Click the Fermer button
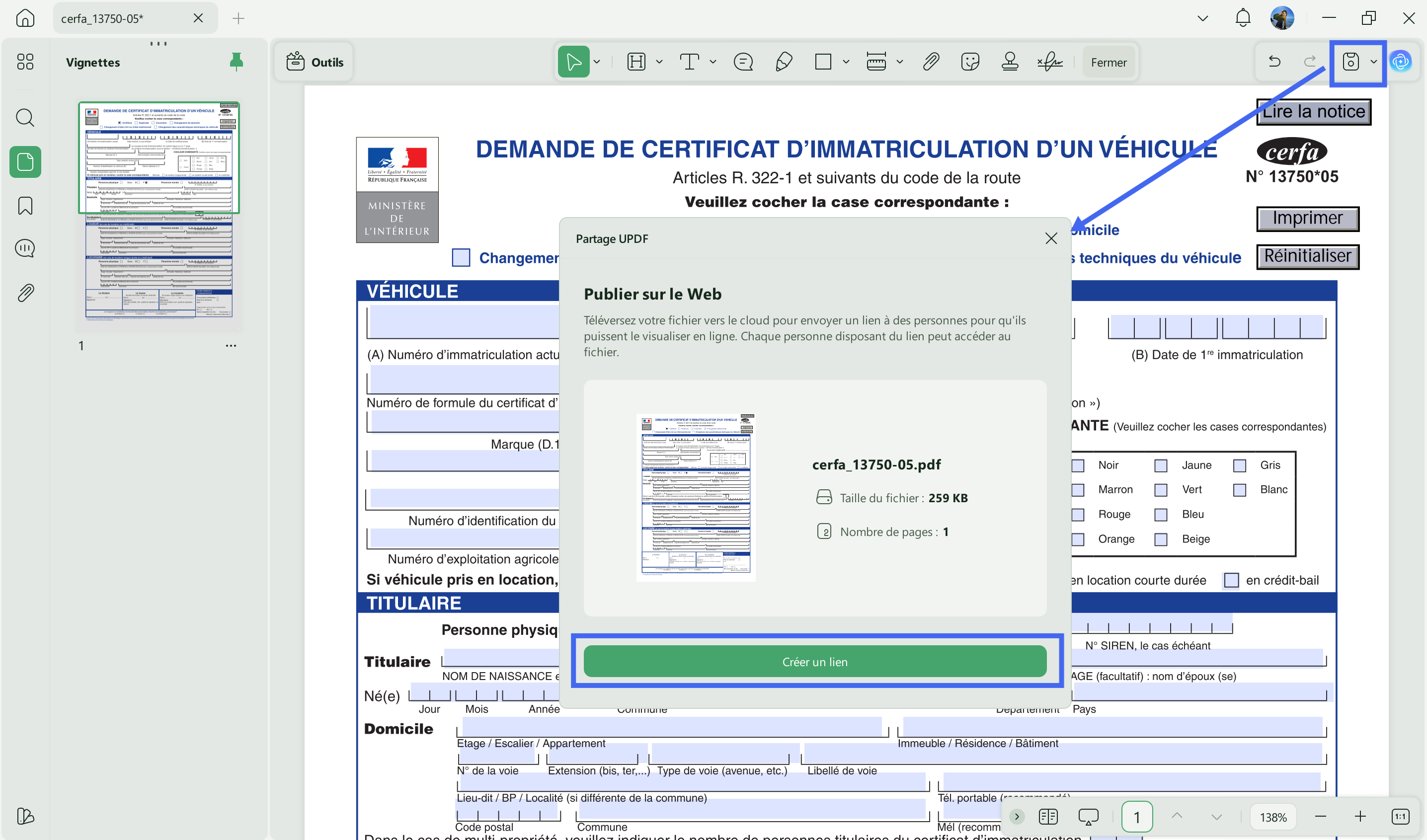The height and width of the screenshot is (840, 1427). tap(1108, 62)
